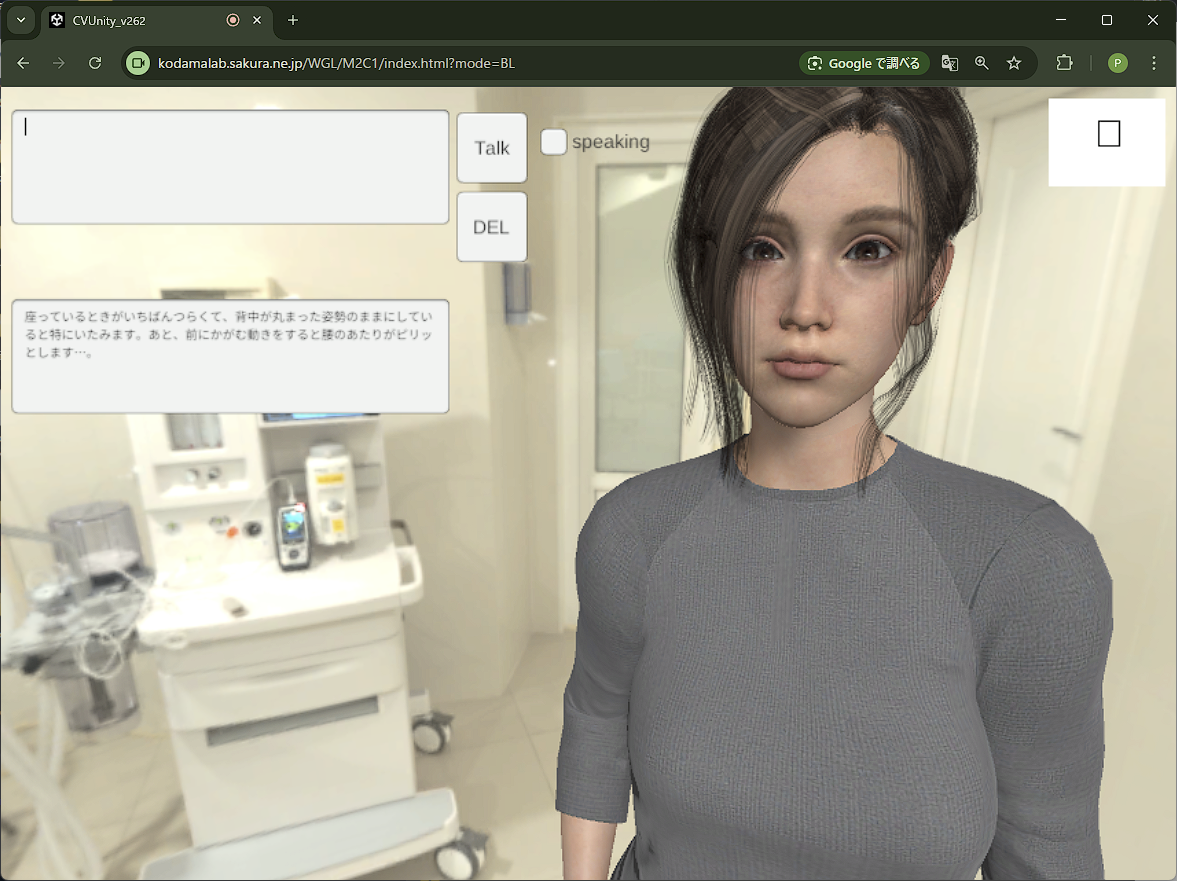This screenshot has height=881, width=1177.
Task: Click the small square in white panel
Action: (x=1108, y=134)
